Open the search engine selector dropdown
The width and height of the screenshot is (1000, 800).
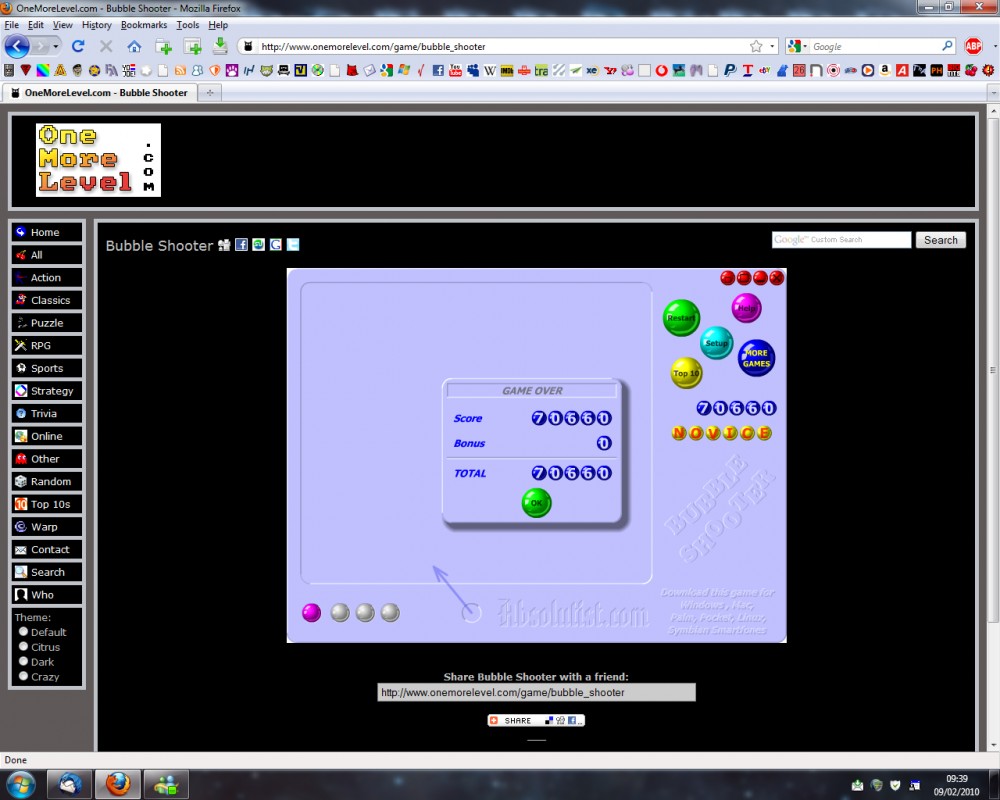798,46
